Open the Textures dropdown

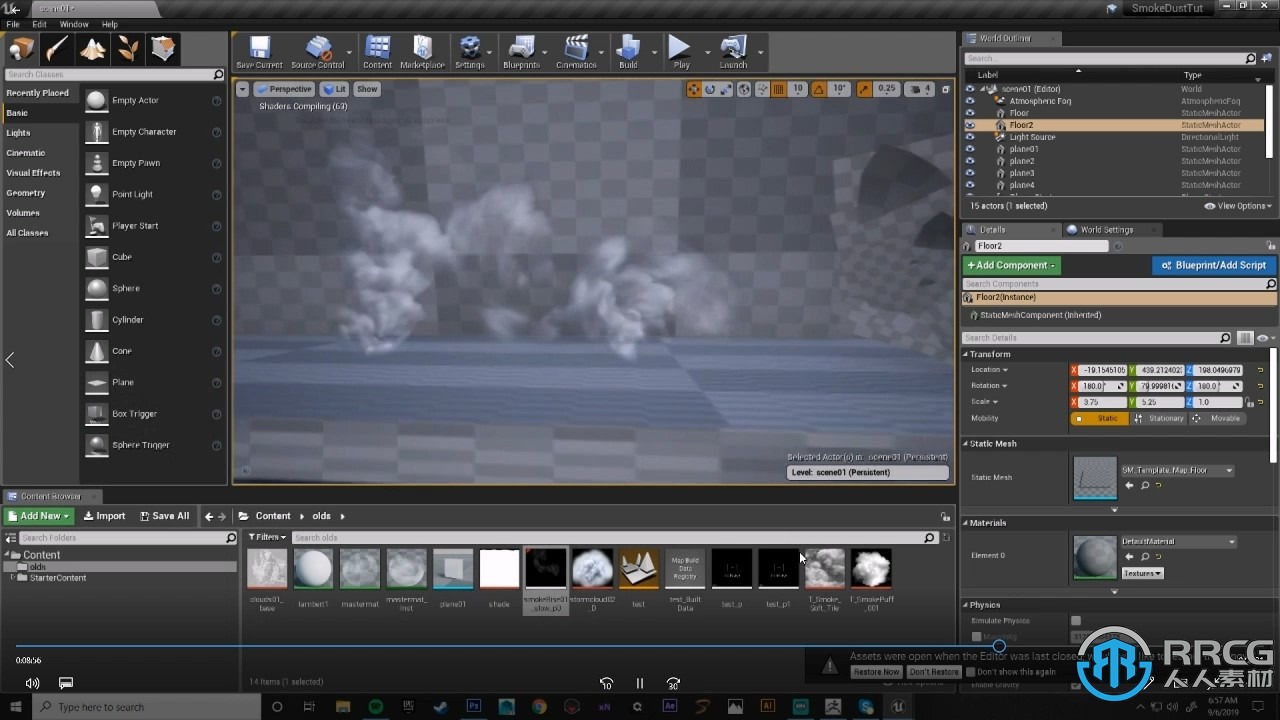click(1142, 573)
